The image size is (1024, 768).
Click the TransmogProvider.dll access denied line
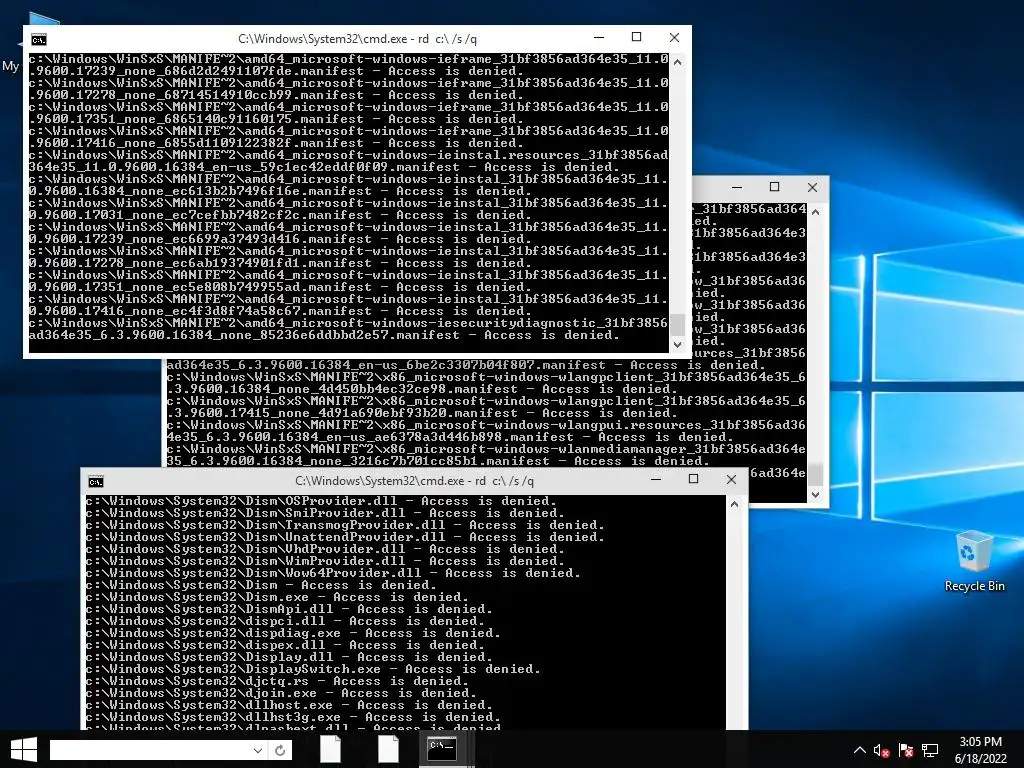pyautogui.click(x=345, y=525)
